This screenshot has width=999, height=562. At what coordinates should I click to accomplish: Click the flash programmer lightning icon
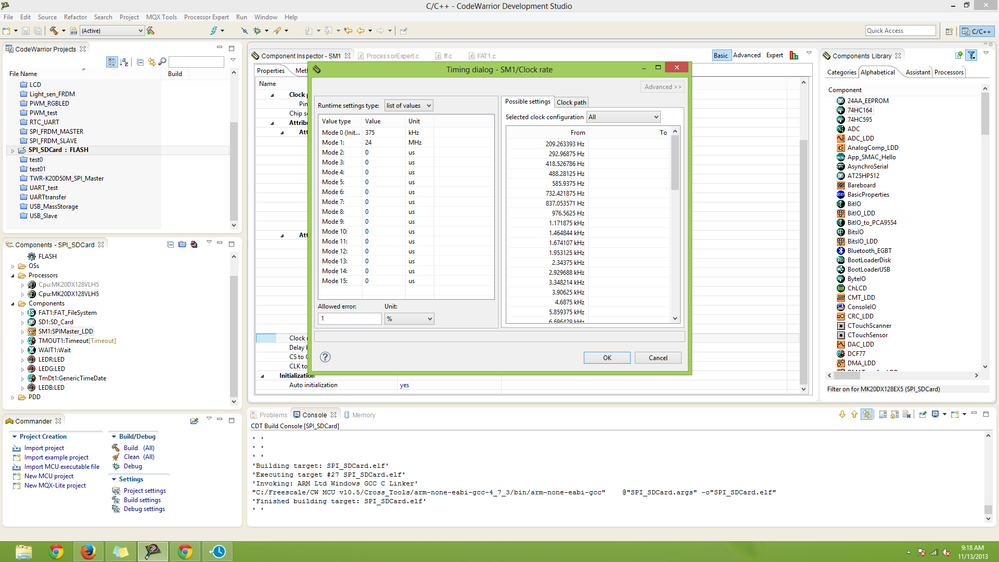213,31
